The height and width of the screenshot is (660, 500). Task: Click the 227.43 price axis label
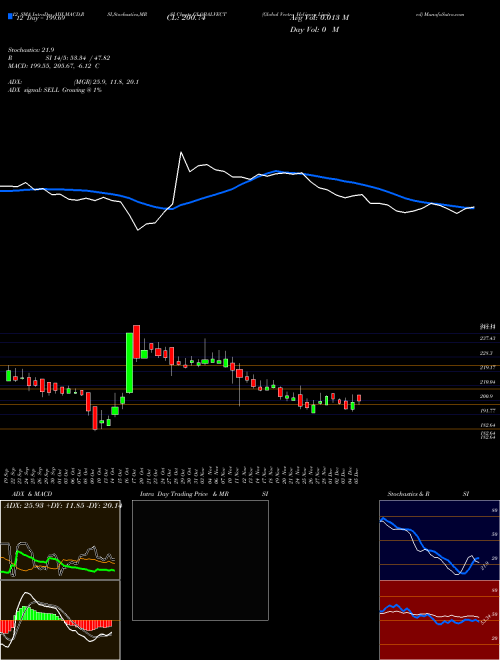(x=487, y=338)
